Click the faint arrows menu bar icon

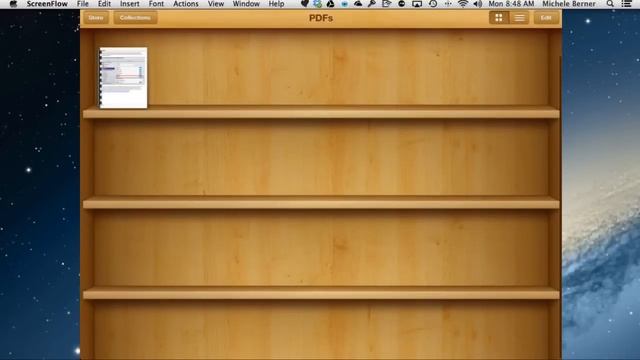click(448, 4)
